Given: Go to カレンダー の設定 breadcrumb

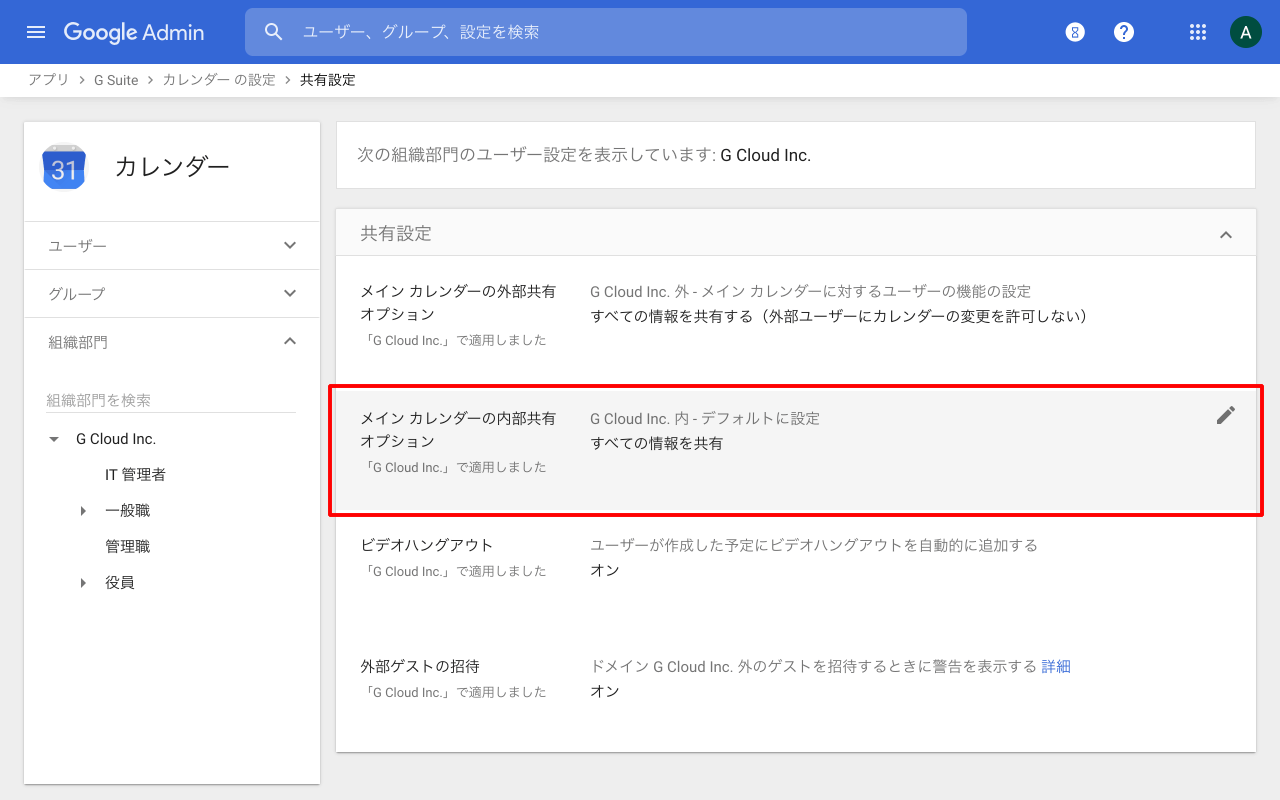Looking at the screenshot, I should pyautogui.click(x=219, y=80).
